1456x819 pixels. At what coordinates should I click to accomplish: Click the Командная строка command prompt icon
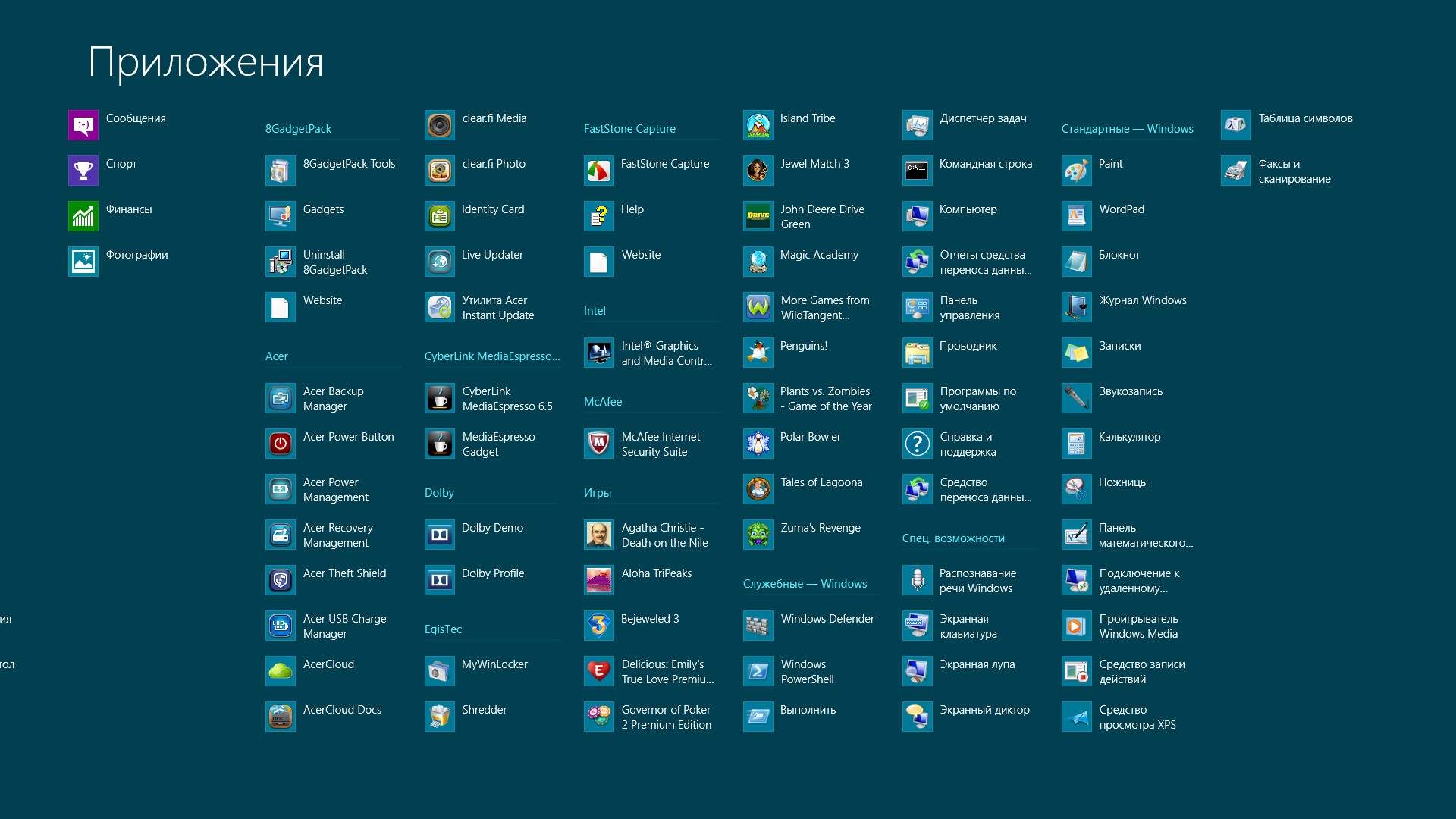pos(917,171)
